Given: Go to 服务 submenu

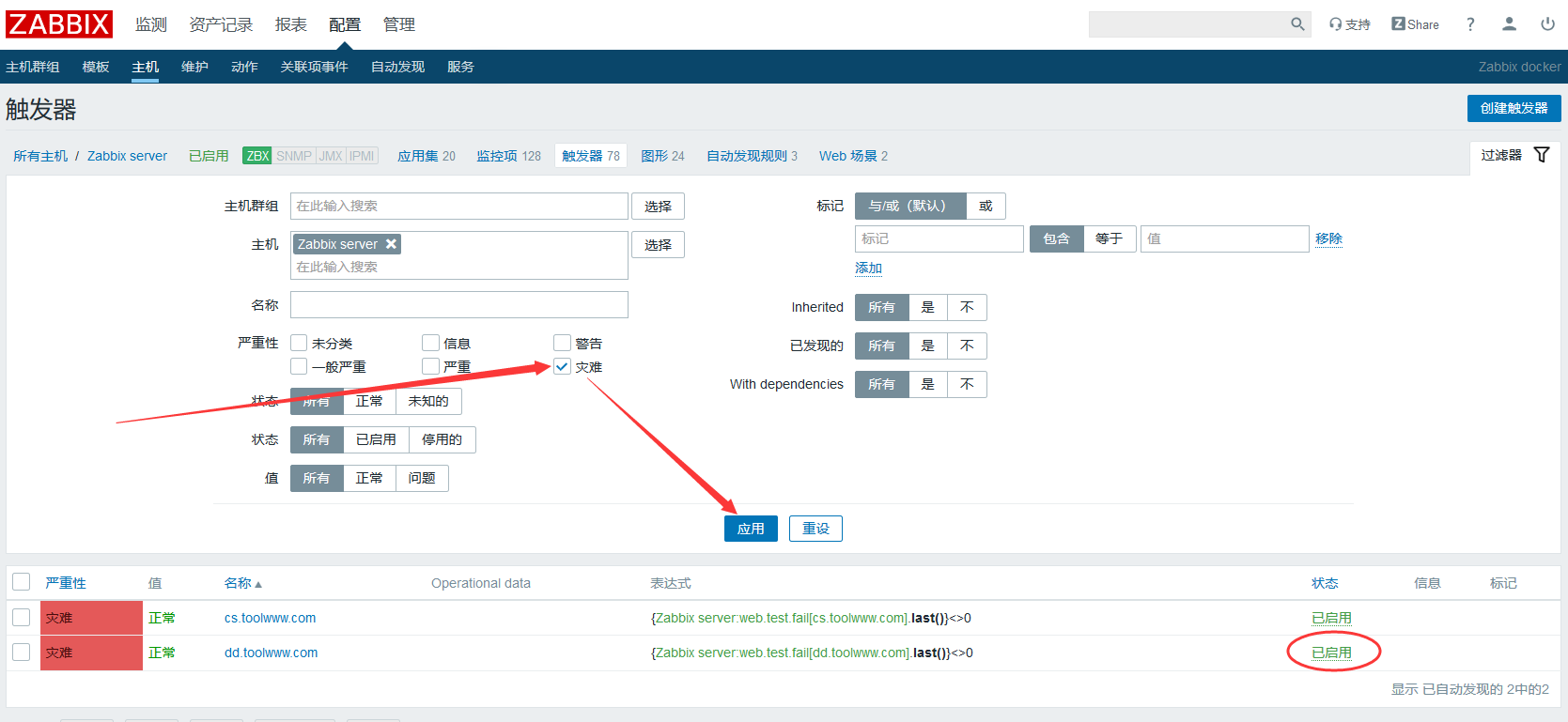Looking at the screenshot, I should [x=460, y=67].
